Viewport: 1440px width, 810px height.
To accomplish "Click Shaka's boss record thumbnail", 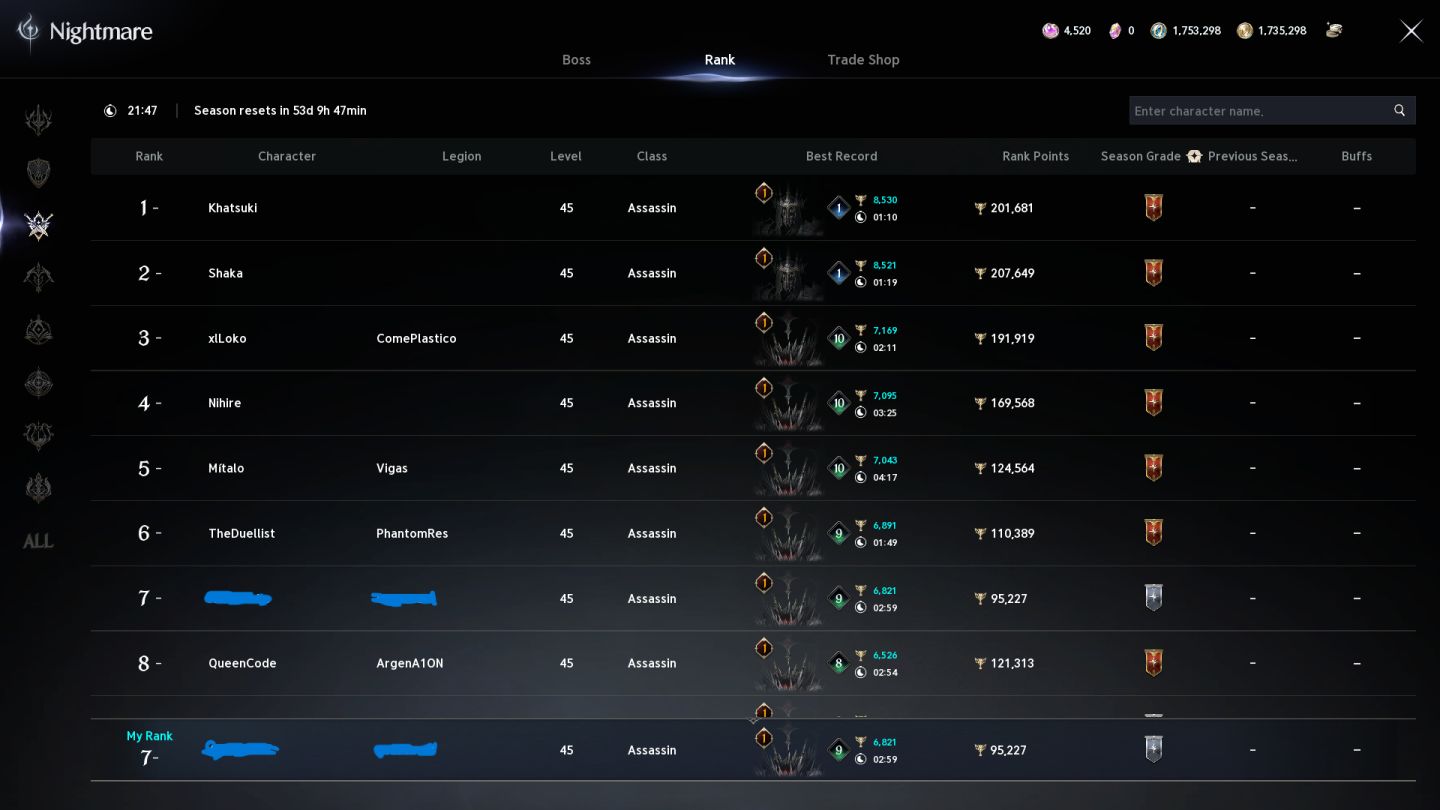I will (x=789, y=273).
